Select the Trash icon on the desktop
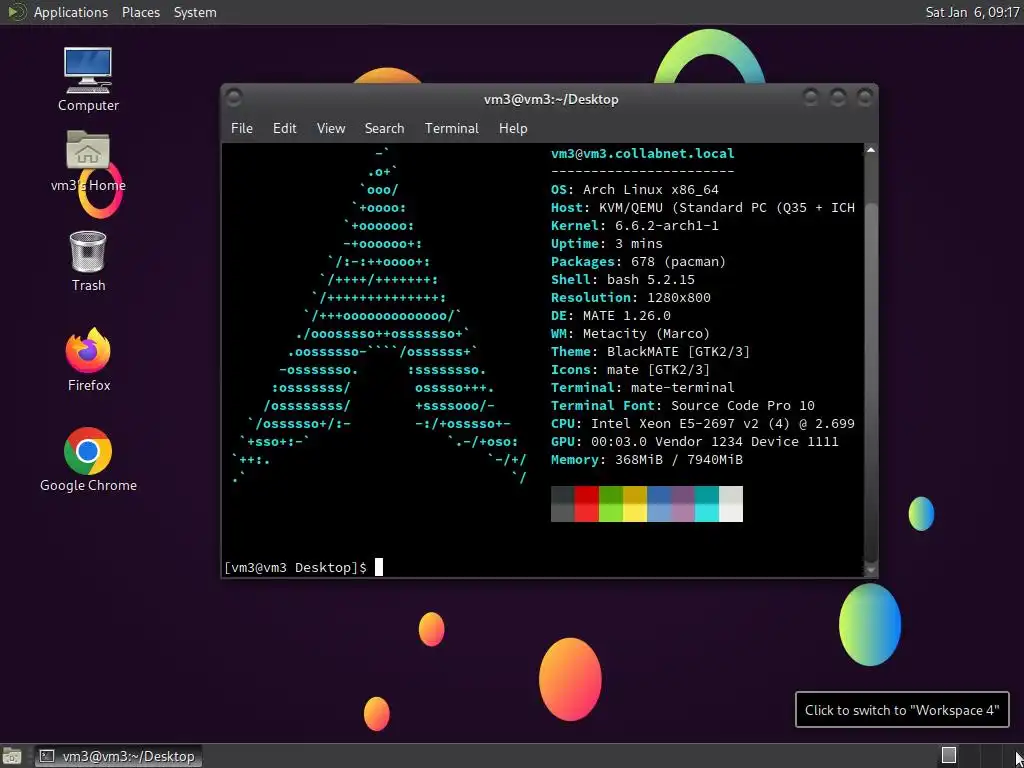This screenshot has width=1024, height=768. click(x=88, y=251)
